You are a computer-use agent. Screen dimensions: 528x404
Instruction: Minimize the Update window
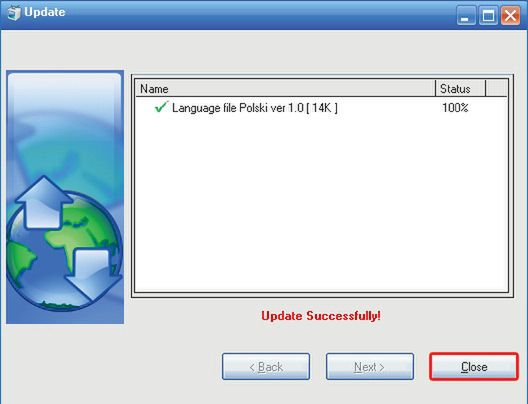click(466, 15)
